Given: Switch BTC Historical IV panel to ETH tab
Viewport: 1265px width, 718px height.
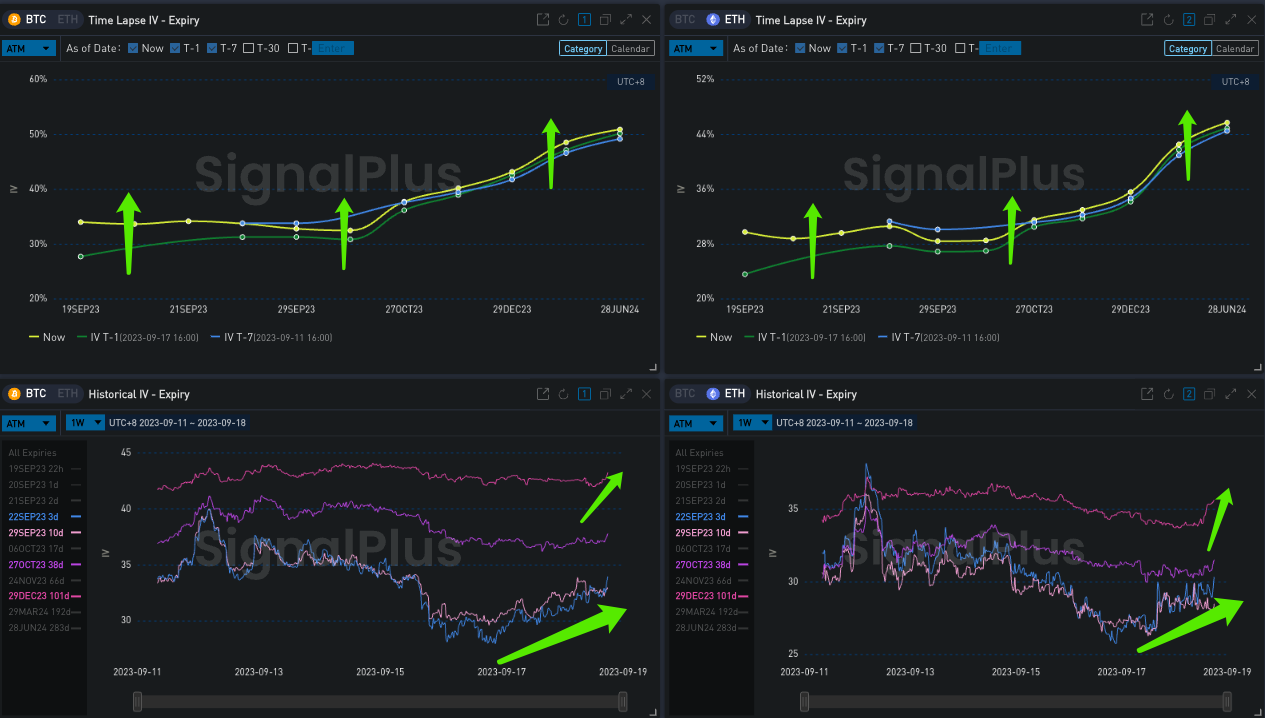Looking at the screenshot, I should pyautogui.click(x=67, y=394).
